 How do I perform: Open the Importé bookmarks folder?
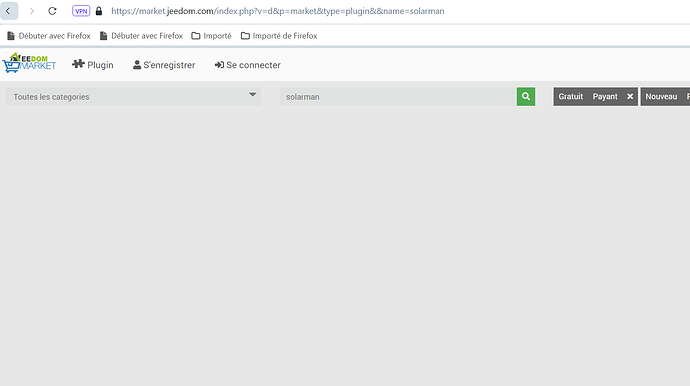[211, 36]
